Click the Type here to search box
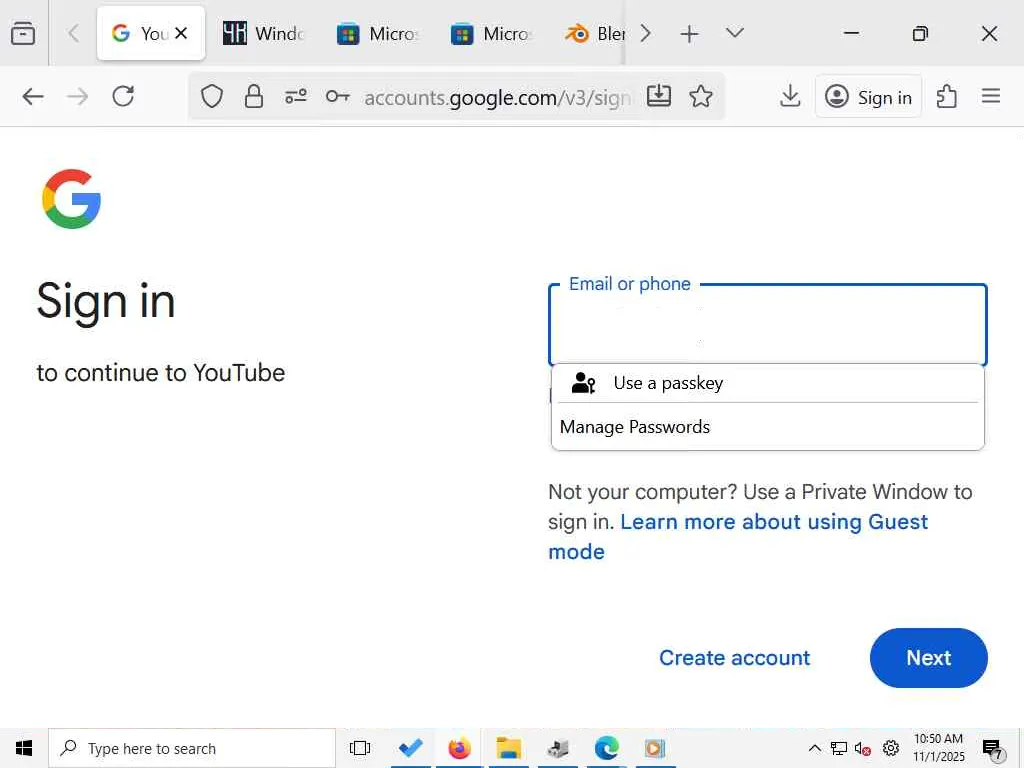 pyautogui.click(x=192, y=748)
